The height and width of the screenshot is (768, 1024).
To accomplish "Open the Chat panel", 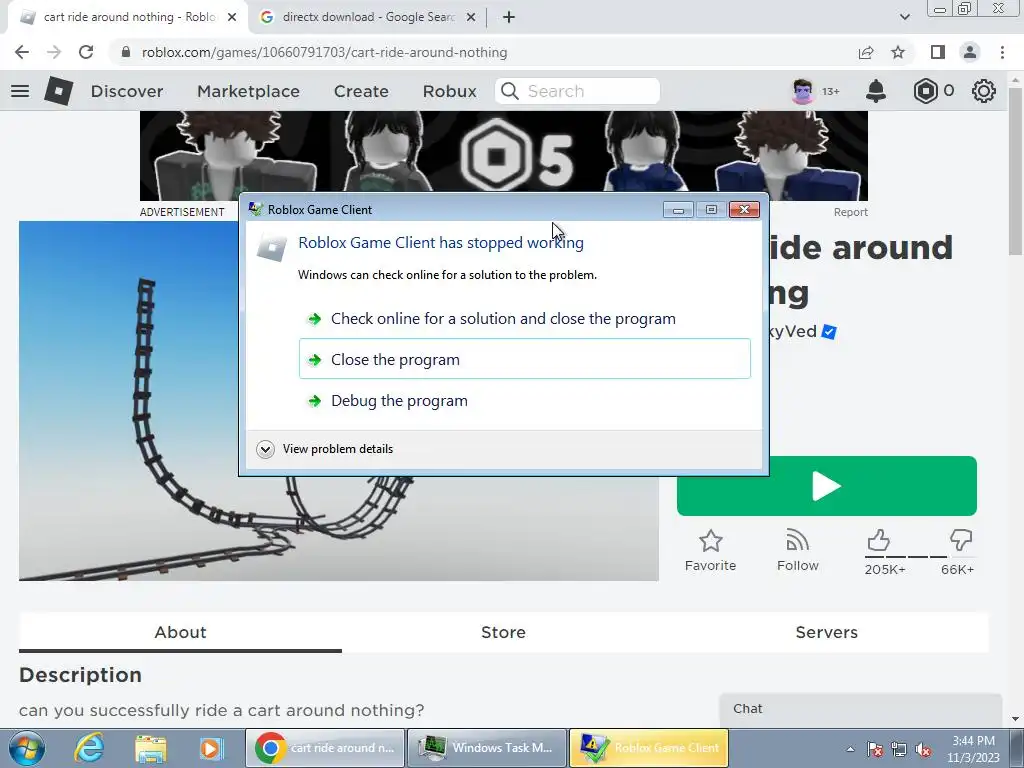I will coord(860,711).
